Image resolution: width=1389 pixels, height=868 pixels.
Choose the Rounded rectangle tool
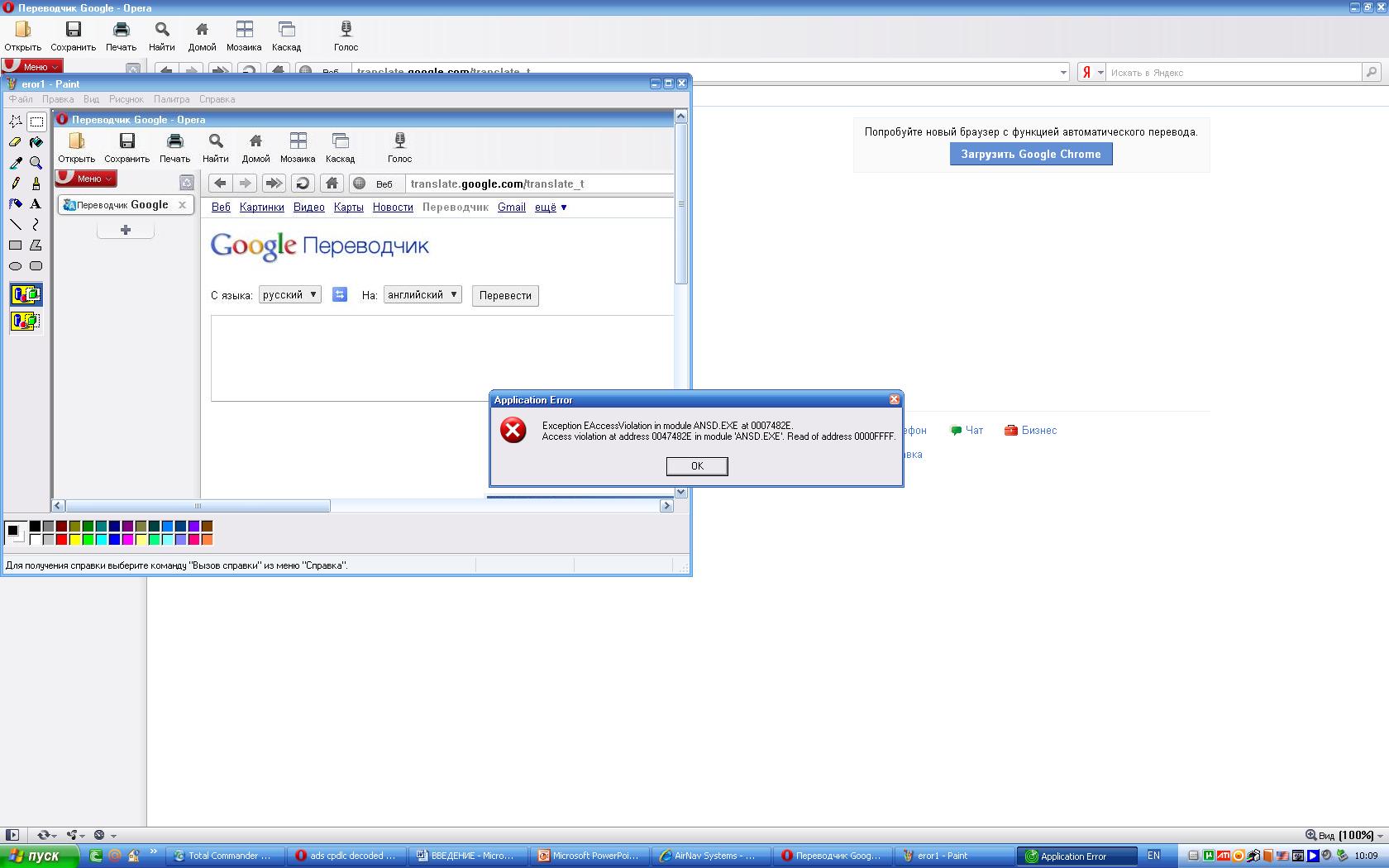(x=36, y=266)
